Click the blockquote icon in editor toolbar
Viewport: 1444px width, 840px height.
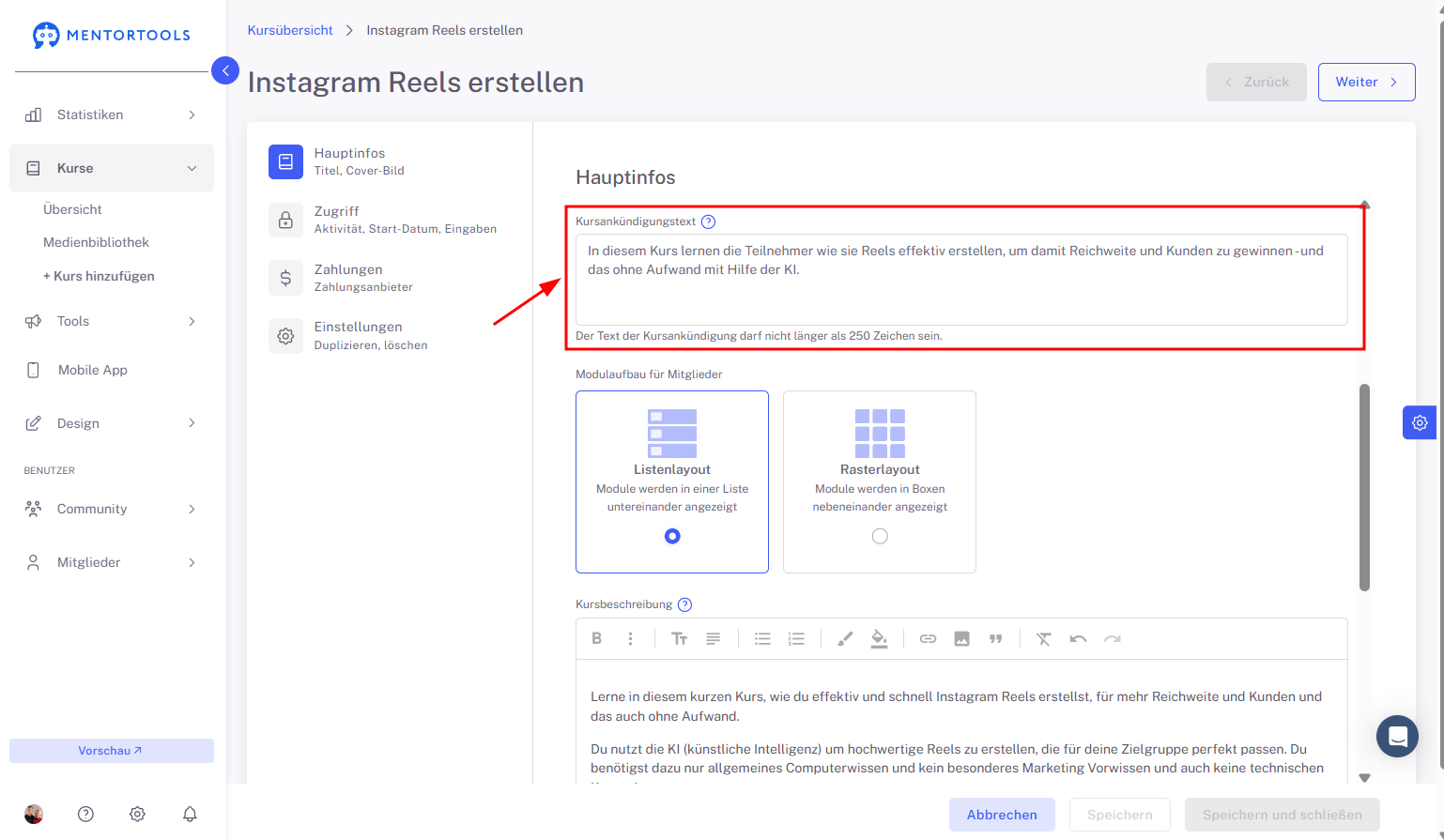pyautogui.click(x=995, y=638)
